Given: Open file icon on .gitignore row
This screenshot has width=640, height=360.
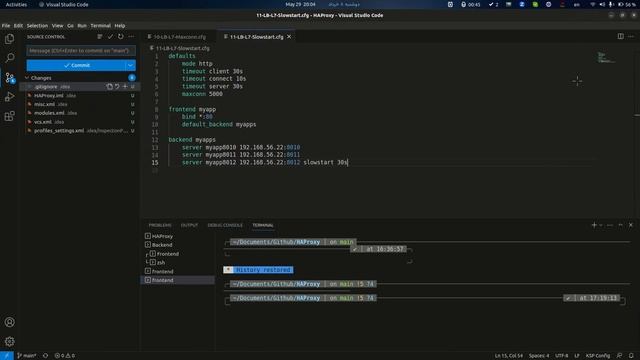Looking at the screenshot, I should [x=109, y=87].
